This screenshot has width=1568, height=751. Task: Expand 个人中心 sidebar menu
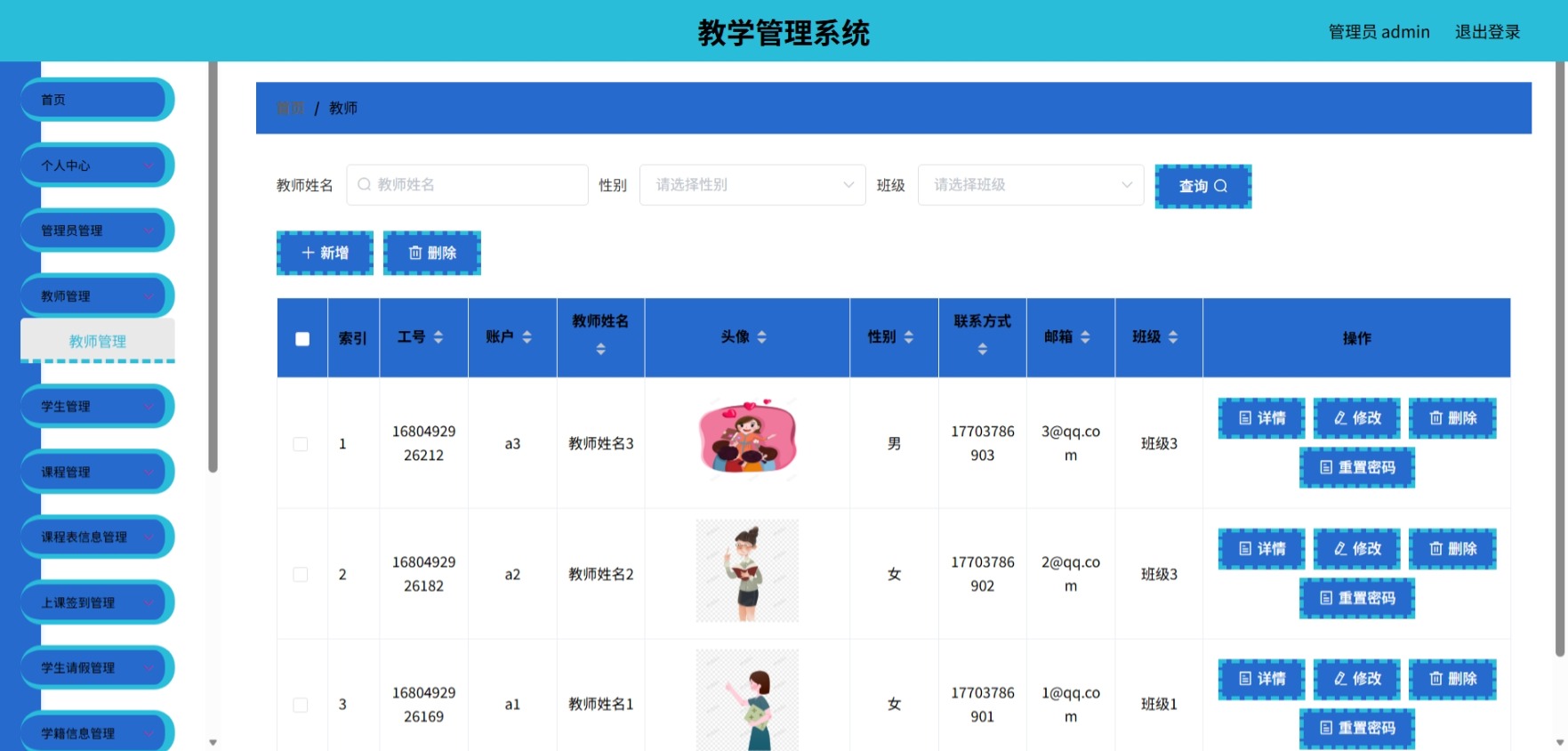(x=96, y=166)
